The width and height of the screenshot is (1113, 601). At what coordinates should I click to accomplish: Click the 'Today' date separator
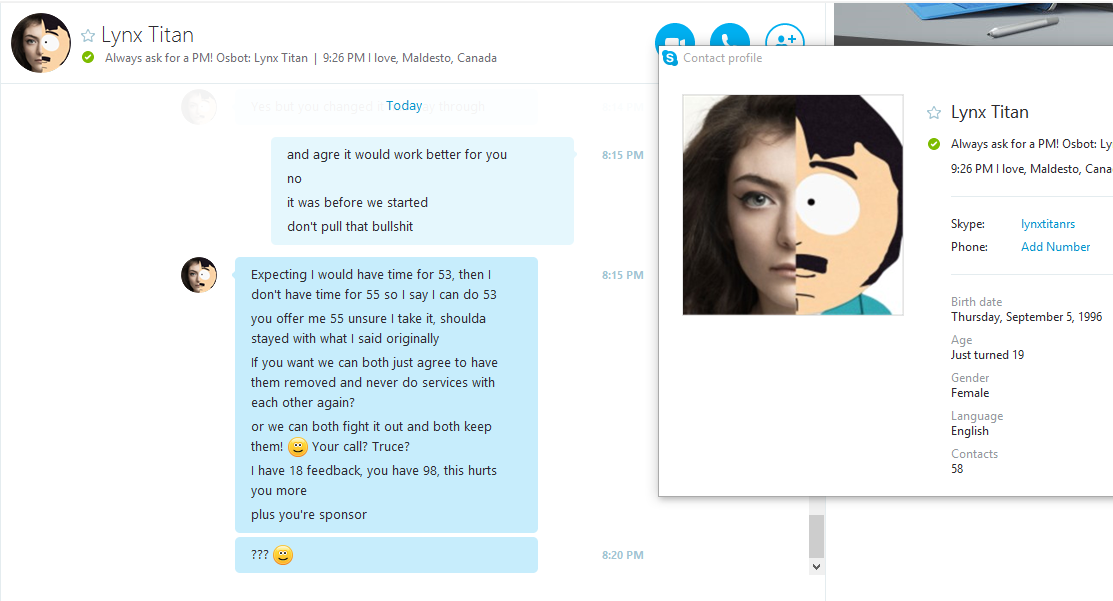point(404,106)
